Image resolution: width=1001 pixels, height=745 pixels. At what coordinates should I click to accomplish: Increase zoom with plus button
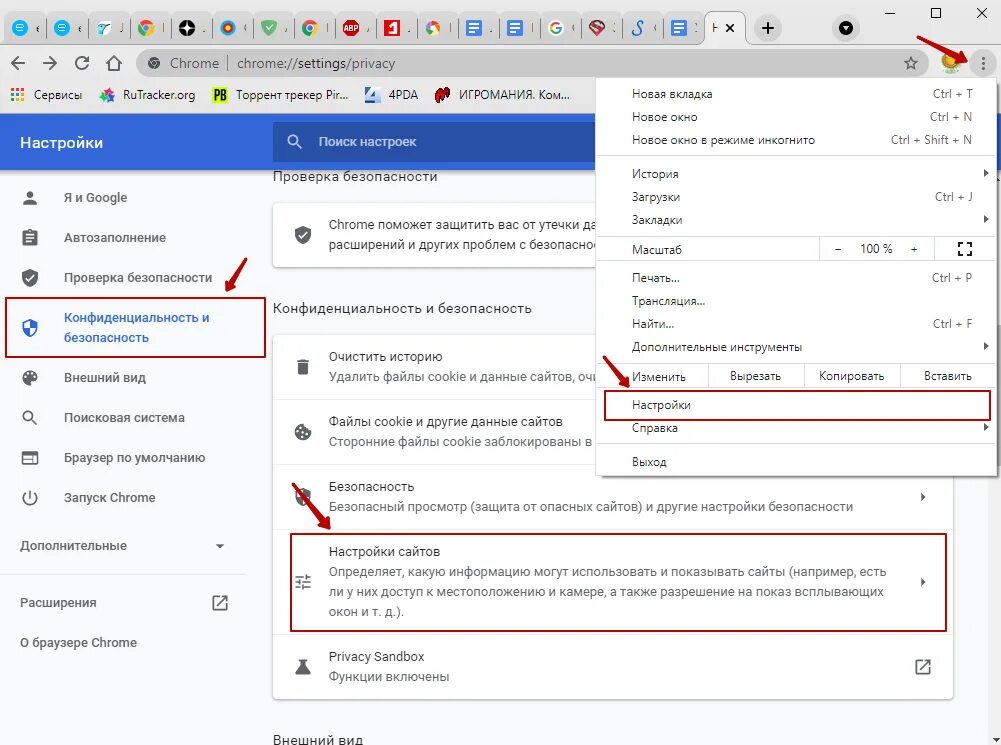point(914,249)
